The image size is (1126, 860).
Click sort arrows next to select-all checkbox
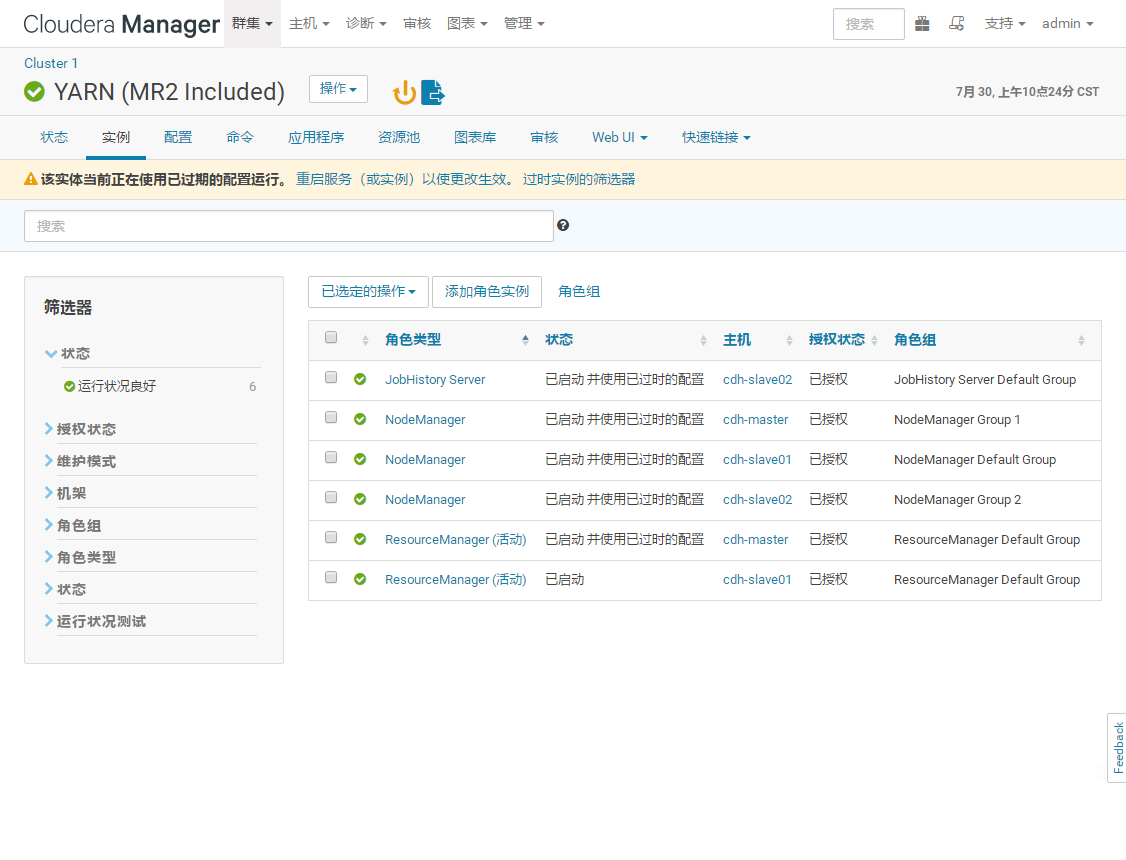366,340
